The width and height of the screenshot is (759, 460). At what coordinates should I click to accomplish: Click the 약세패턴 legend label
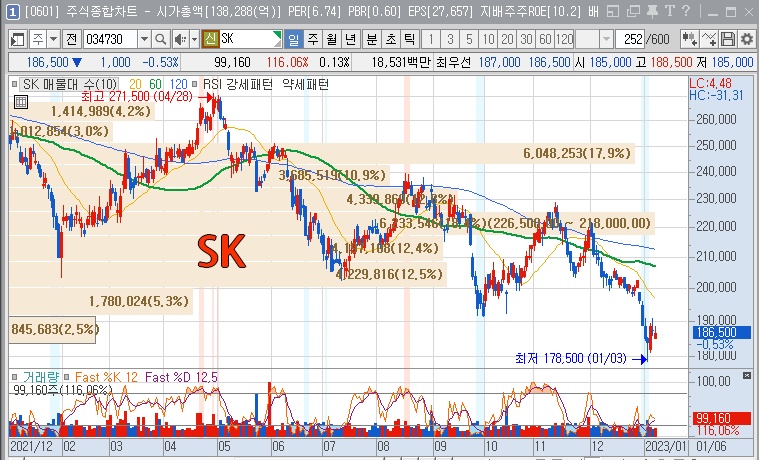pyautogui.click(x=305, y=85)
